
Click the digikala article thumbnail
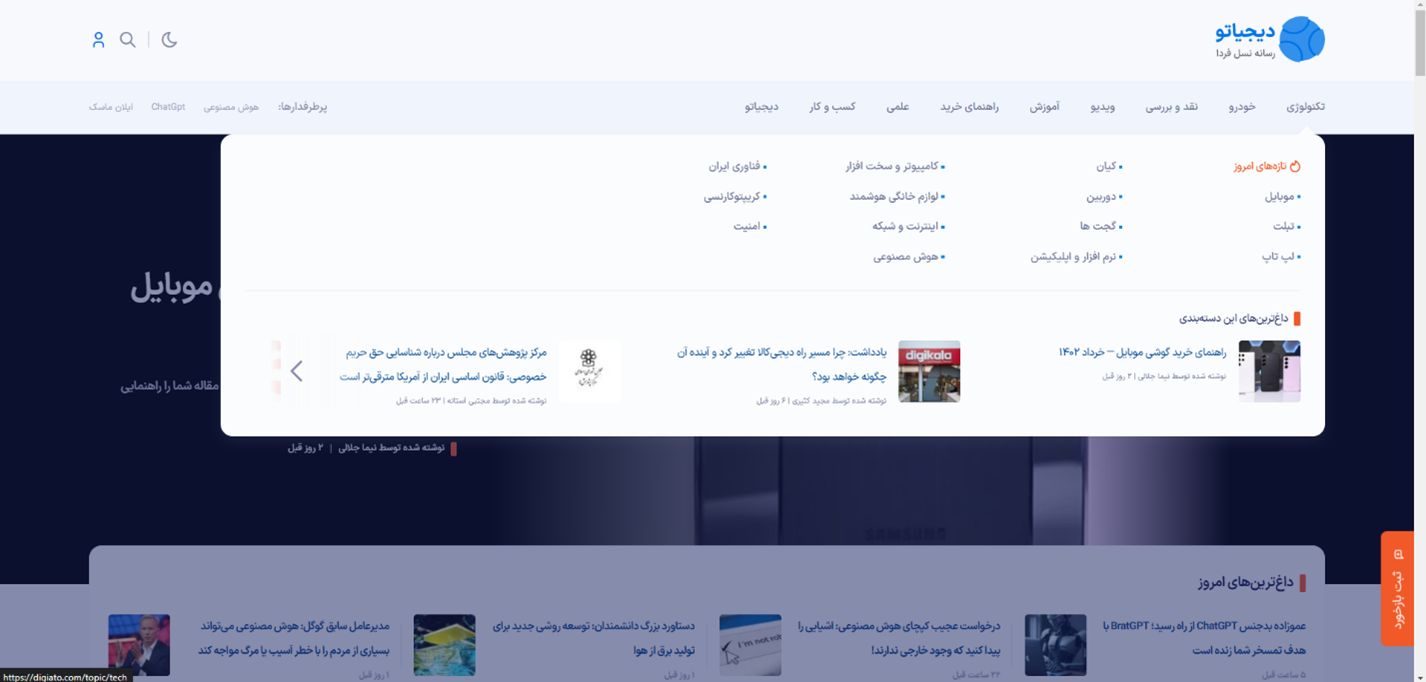point(929,371)
